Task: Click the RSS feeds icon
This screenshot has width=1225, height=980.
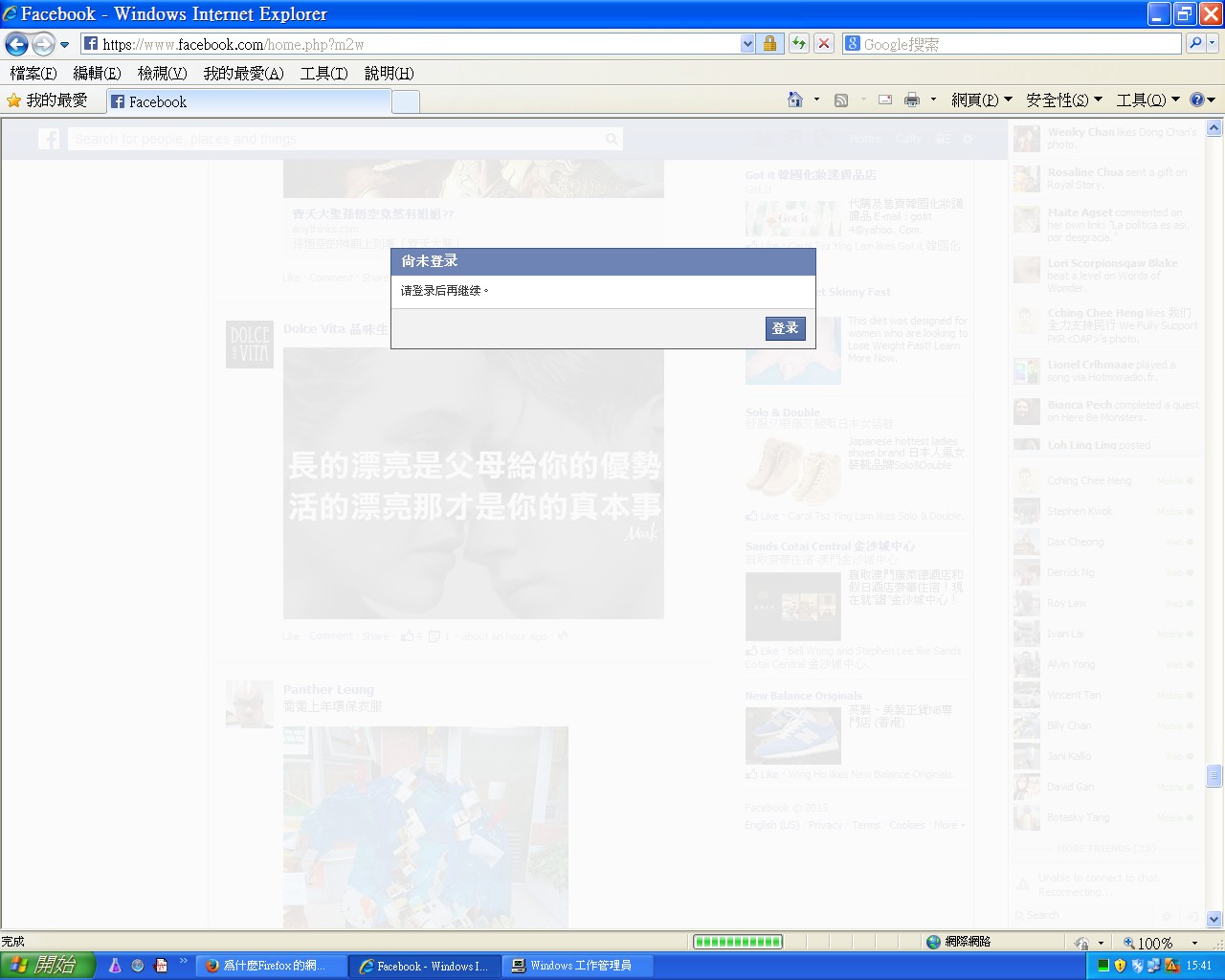Action: [841, 100]
